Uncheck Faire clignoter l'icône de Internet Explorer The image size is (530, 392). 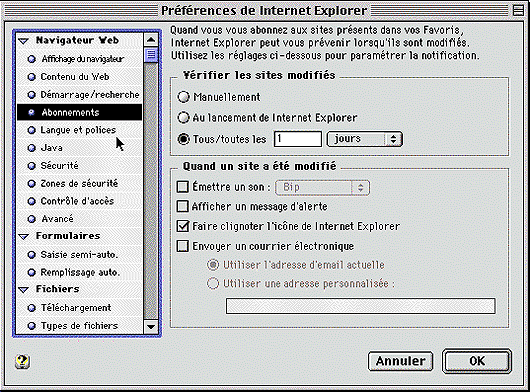(183, 226)
